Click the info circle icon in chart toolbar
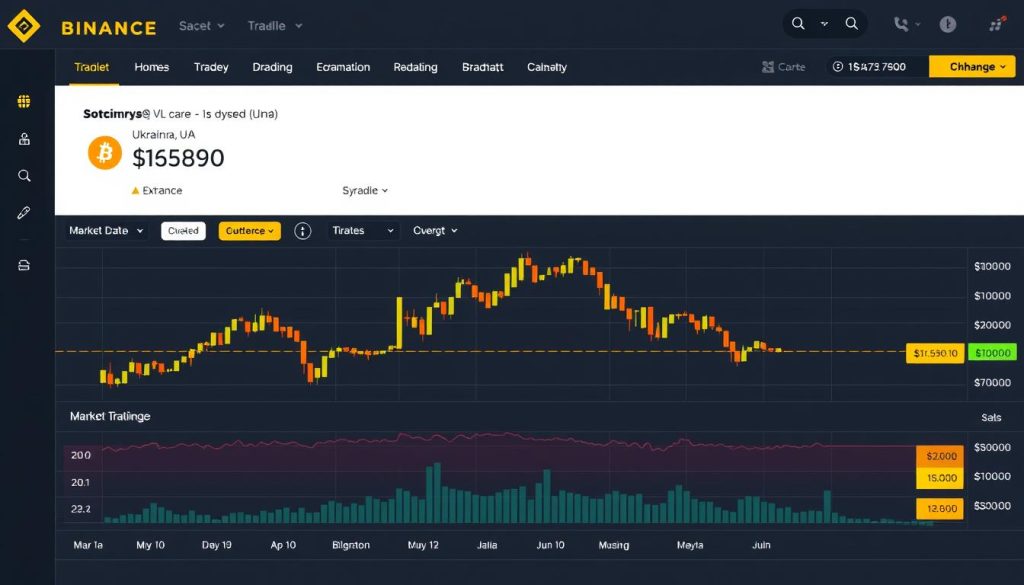 (x=302, y=230)
